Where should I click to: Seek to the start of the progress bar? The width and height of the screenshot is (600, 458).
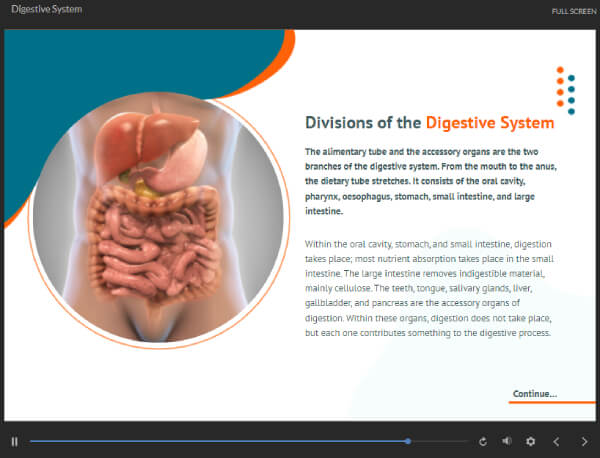(x=32, y=441)
